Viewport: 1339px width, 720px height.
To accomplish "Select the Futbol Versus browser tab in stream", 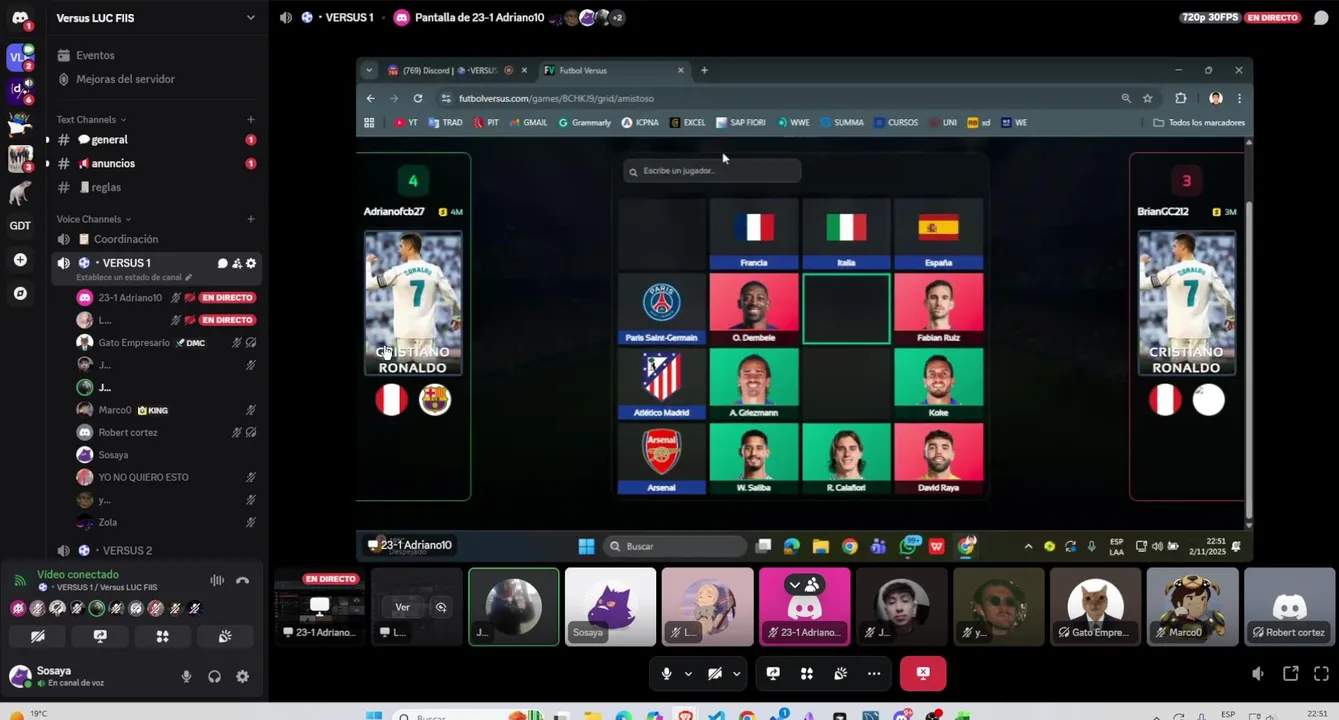I will [614, 70].
